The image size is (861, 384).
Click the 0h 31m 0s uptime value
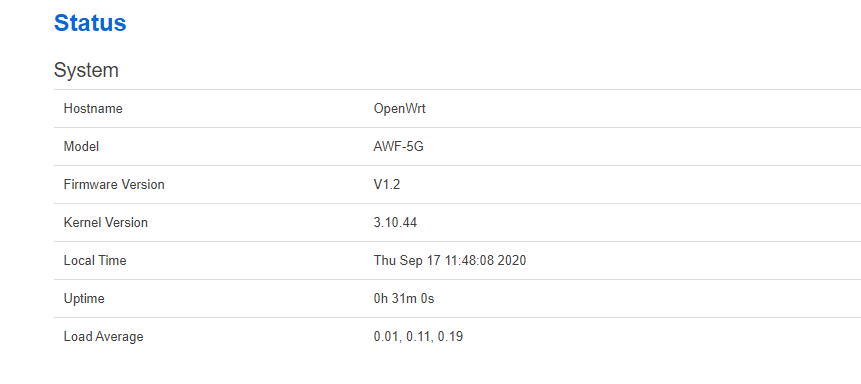coord(404,299)
